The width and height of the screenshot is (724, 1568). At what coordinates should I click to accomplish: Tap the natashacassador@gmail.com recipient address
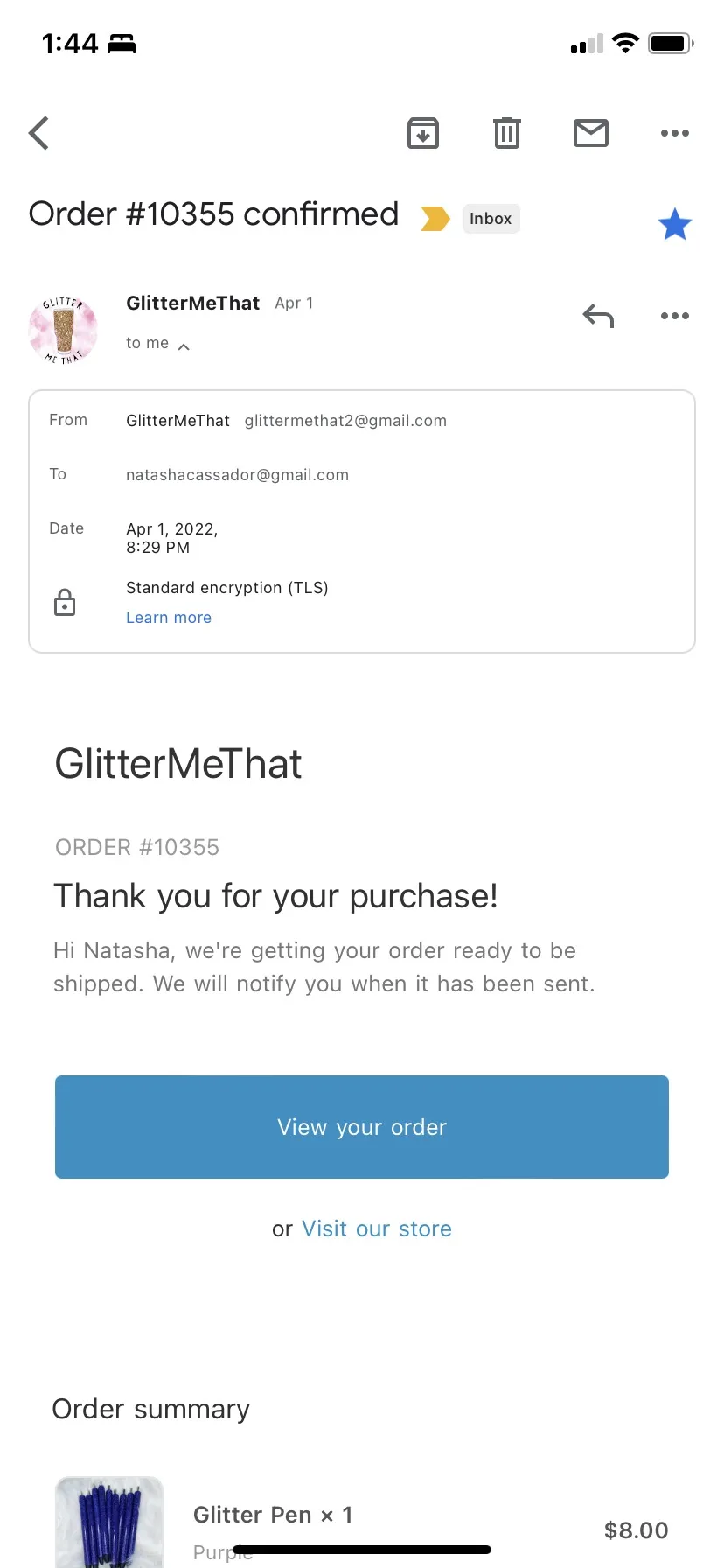pyautogui.click(x=237, y=475)
